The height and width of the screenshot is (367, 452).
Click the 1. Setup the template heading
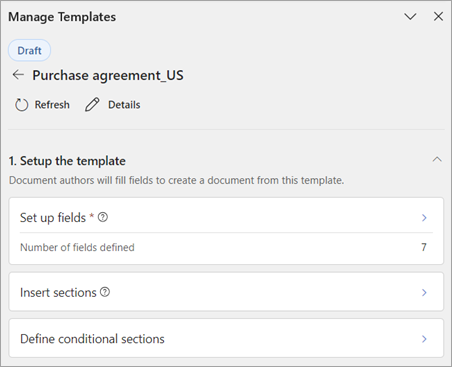pyautogui.click(x=67, y=161)
